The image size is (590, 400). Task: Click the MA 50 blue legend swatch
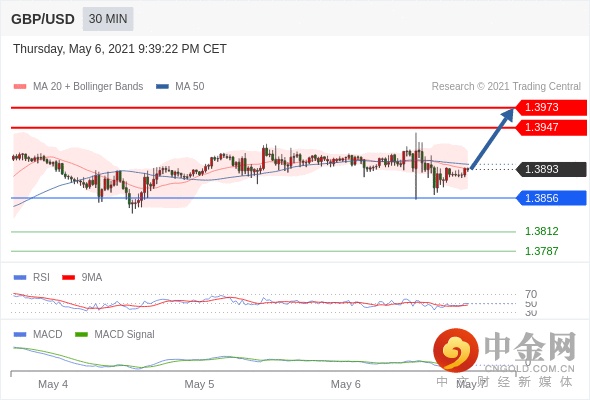[162, 87]
